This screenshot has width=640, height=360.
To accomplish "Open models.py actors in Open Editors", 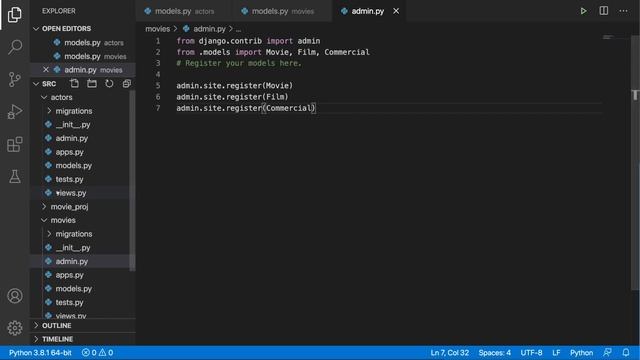I will [x=82, y=42].
